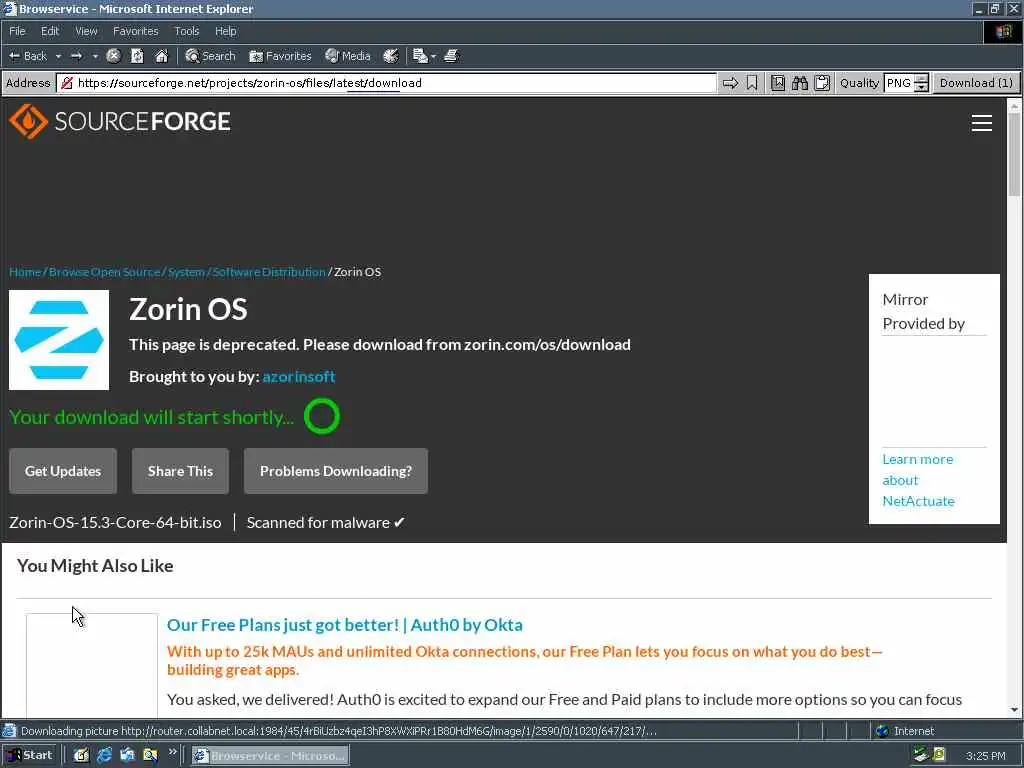Click the address bar URL field

pyautogui.click(x=387, y=83)
